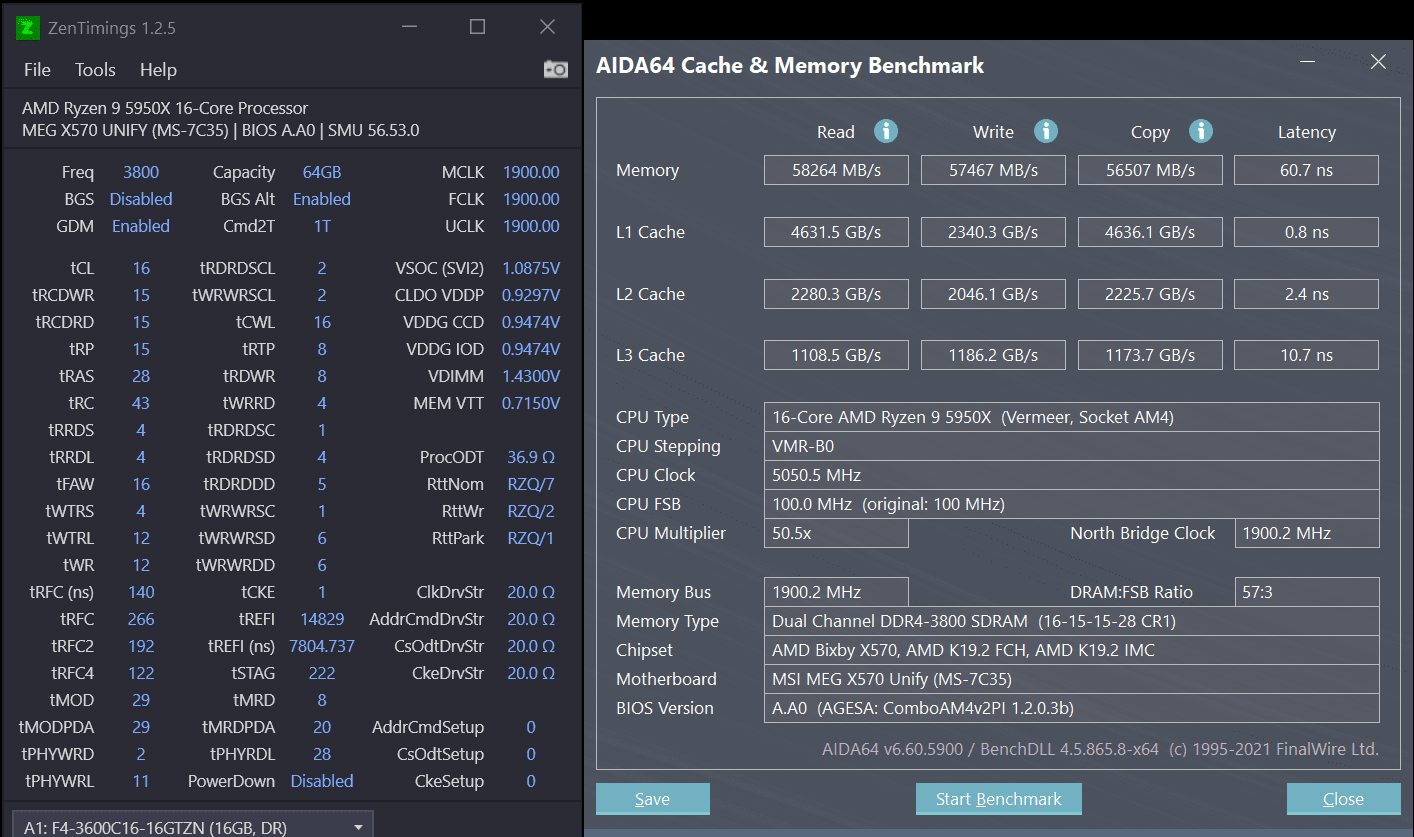Click tREFI (ns) value 7804.737

point(322,646)
